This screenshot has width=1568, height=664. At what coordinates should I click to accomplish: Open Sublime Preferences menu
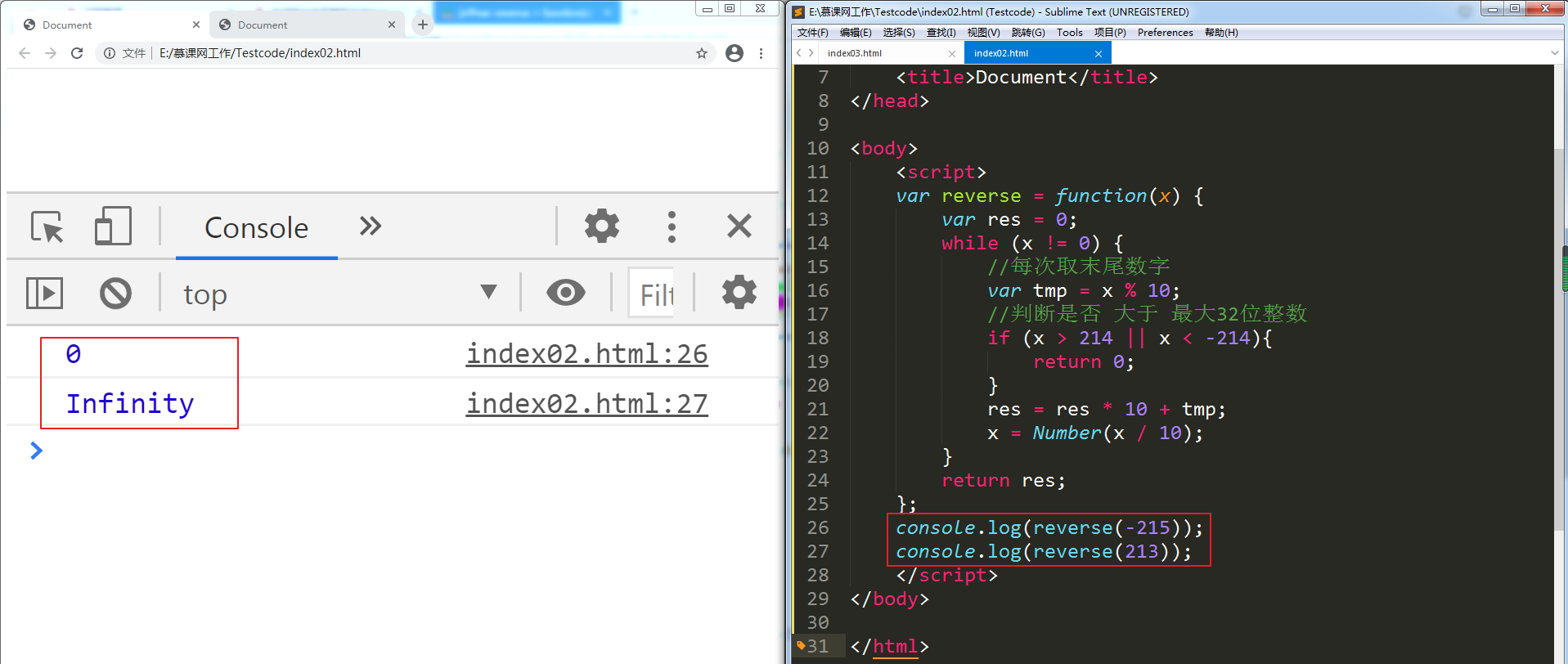pos(1165,33)
